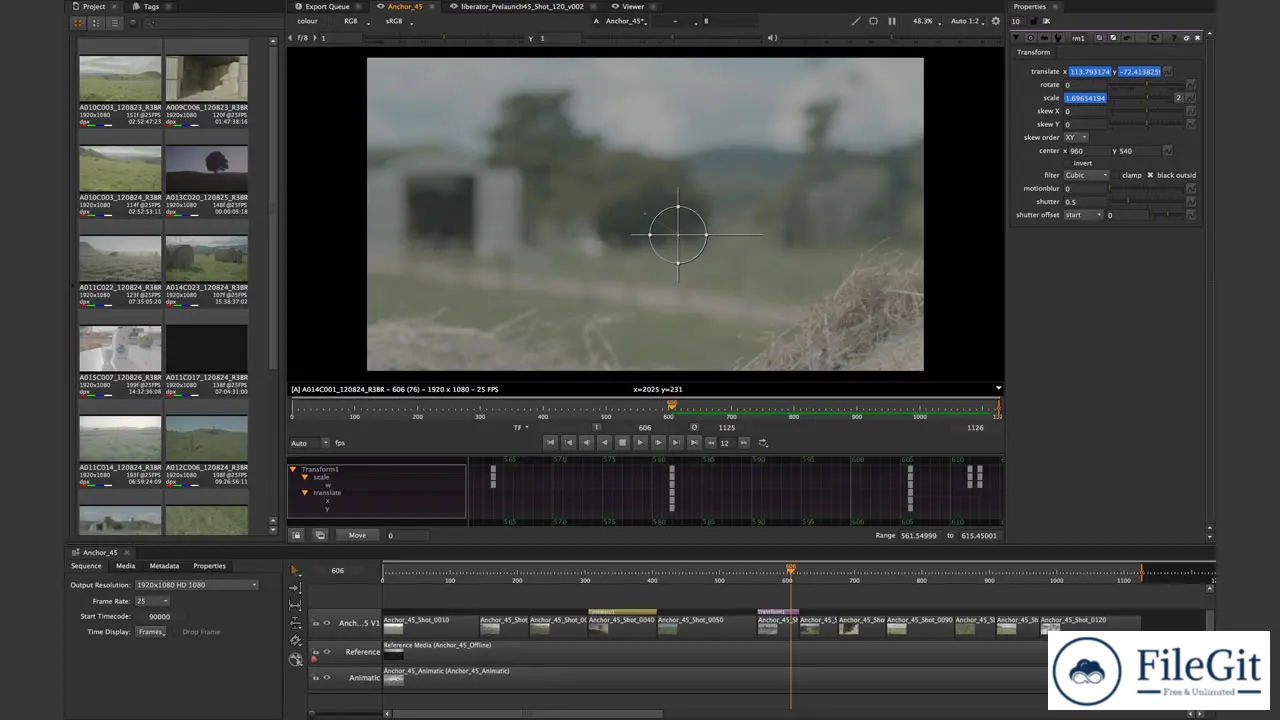
Task: Open the sRGB colorspace dropdown
Action: [x=398, y=21]
